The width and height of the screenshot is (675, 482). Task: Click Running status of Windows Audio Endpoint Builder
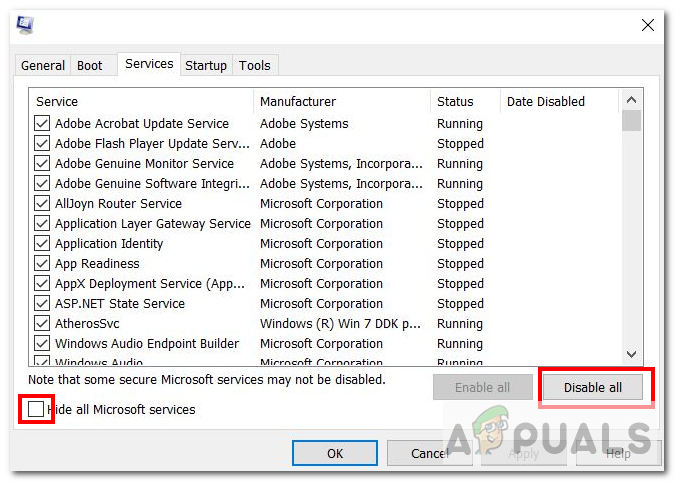click(460, 343)
